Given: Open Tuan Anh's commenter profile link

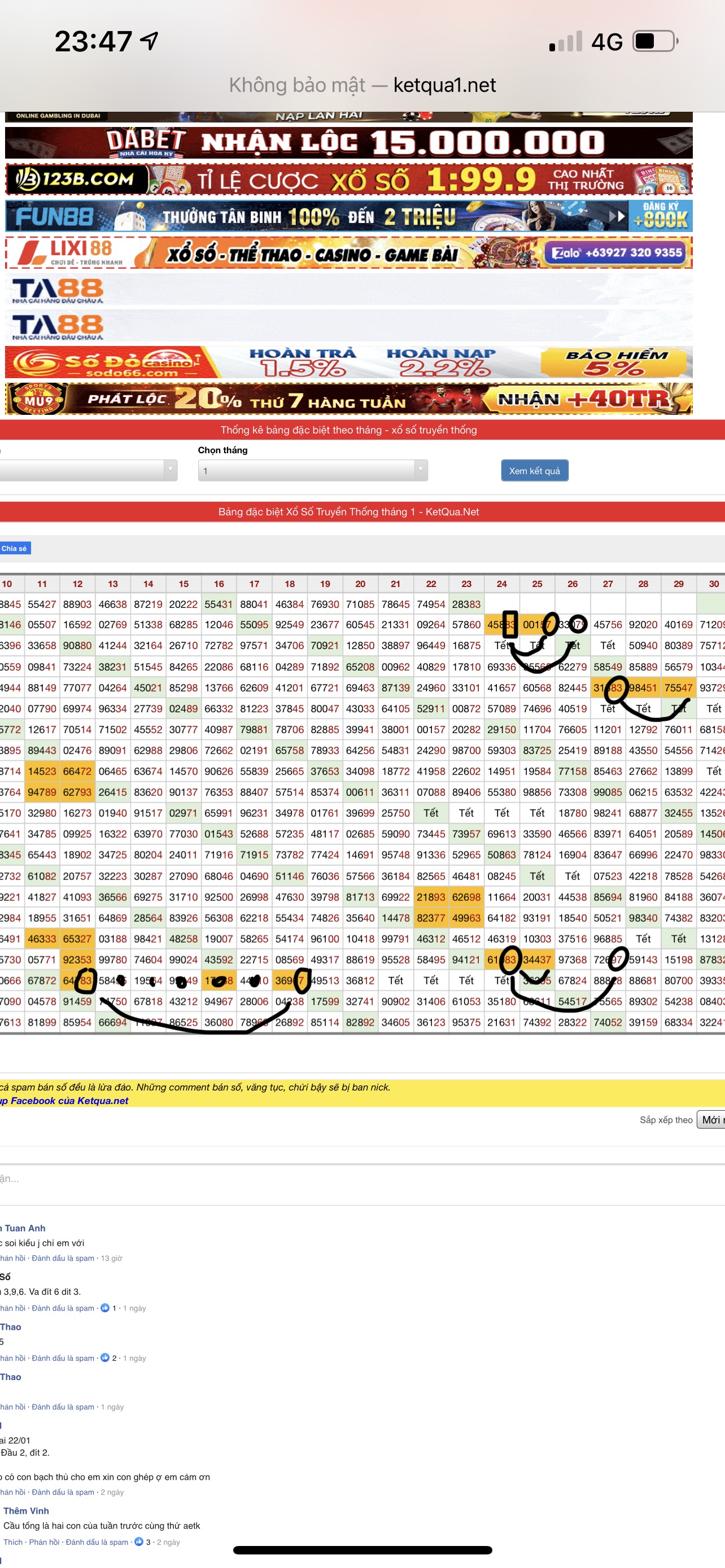Looking at the screenshot, I should pyautogui.click(x=24, y=1228).
